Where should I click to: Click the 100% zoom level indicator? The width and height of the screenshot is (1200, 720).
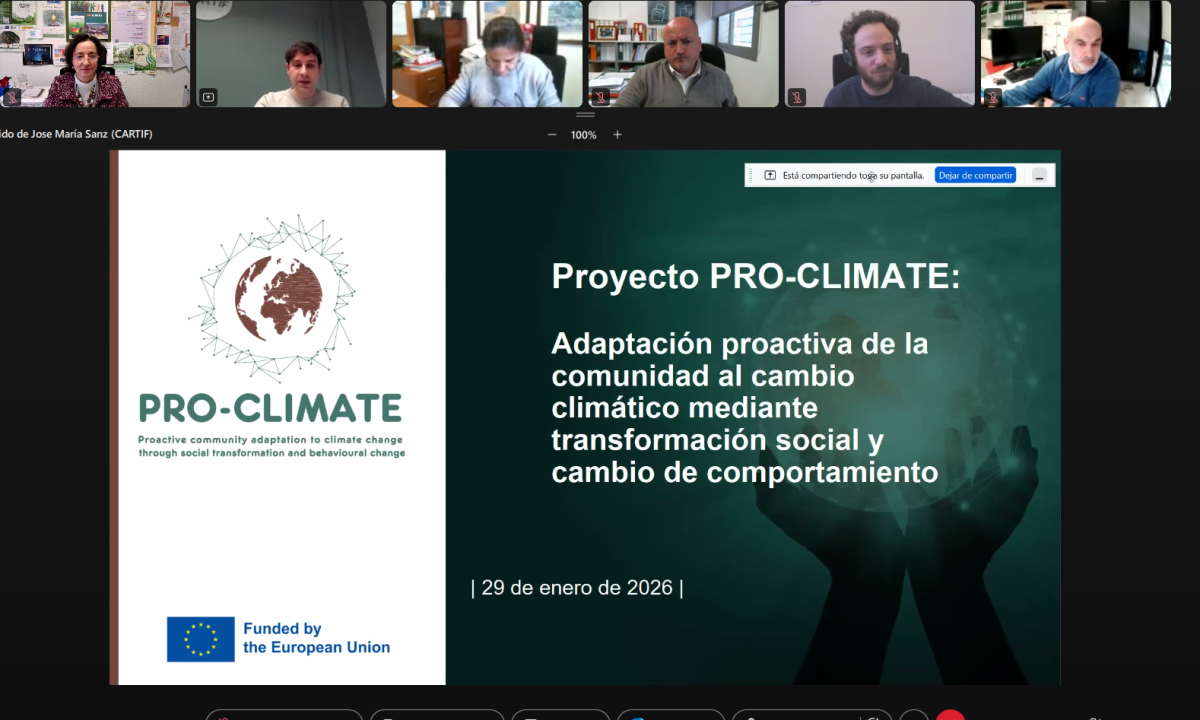click(x=584, y=135)
